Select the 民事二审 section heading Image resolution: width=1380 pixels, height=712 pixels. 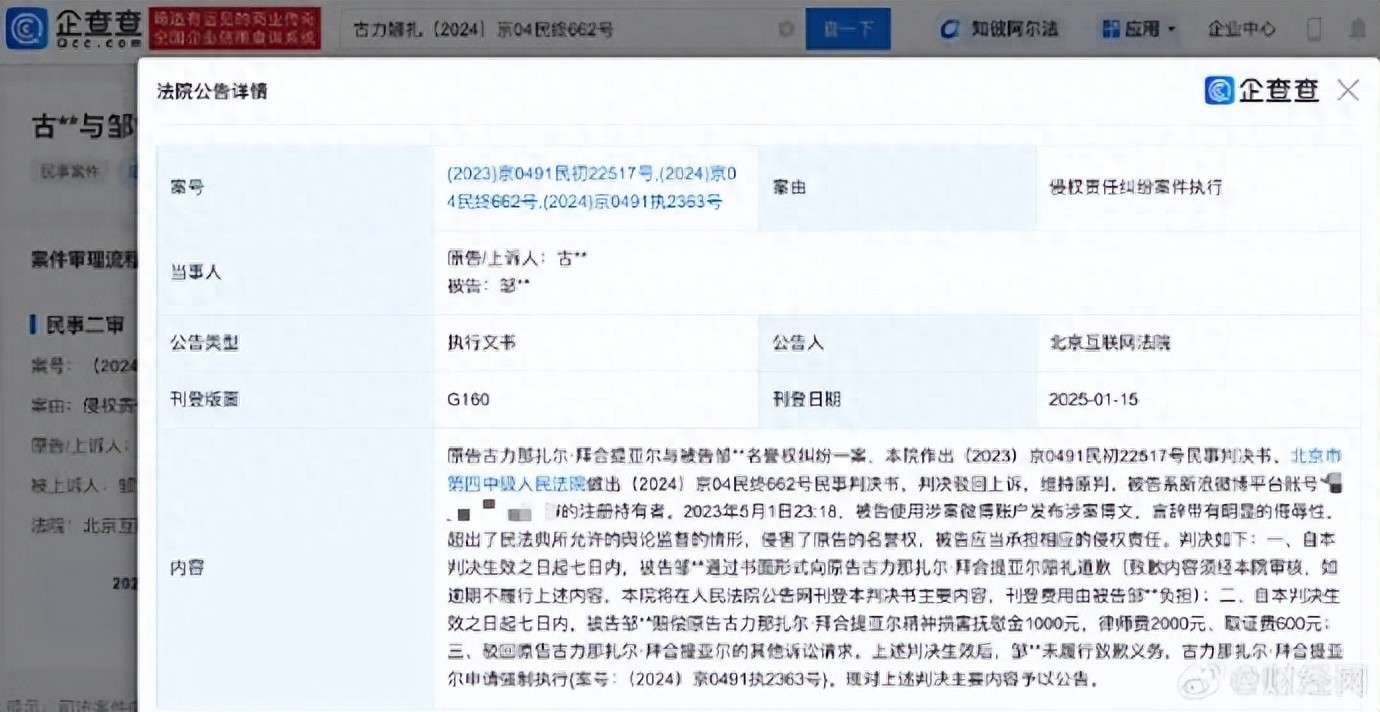point(85,324)
